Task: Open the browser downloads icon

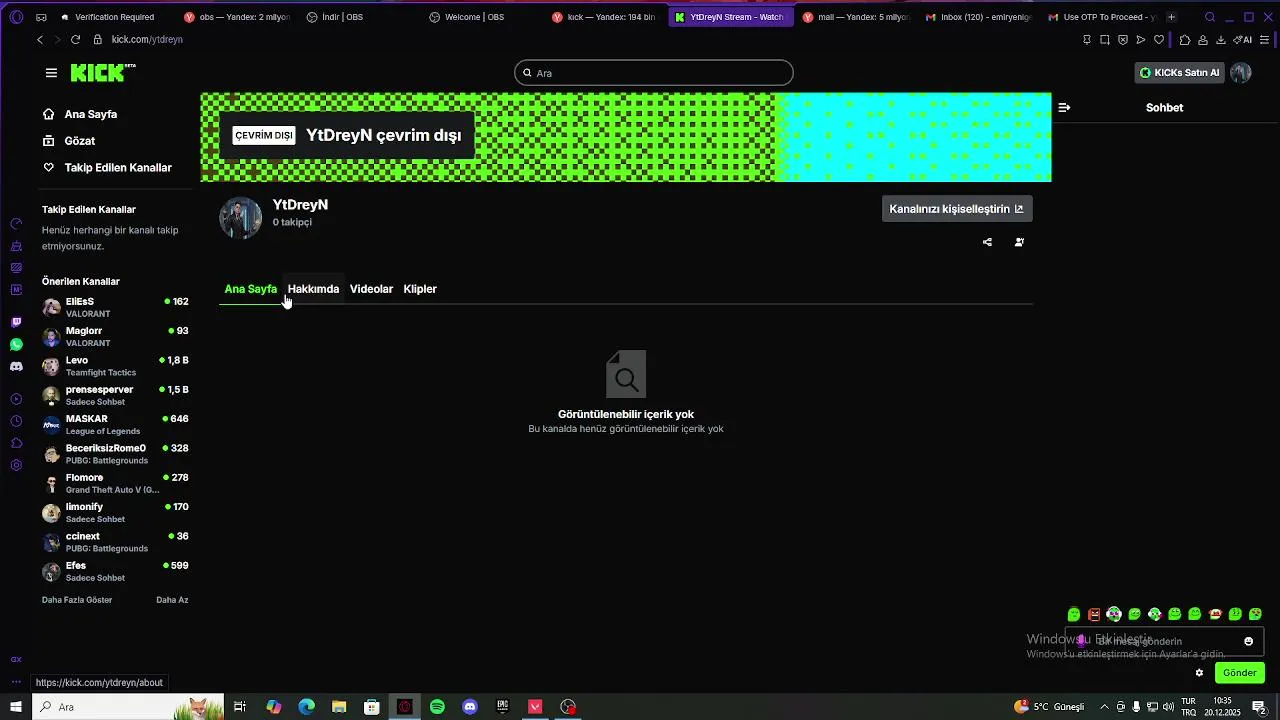Action: (1221, 40)
